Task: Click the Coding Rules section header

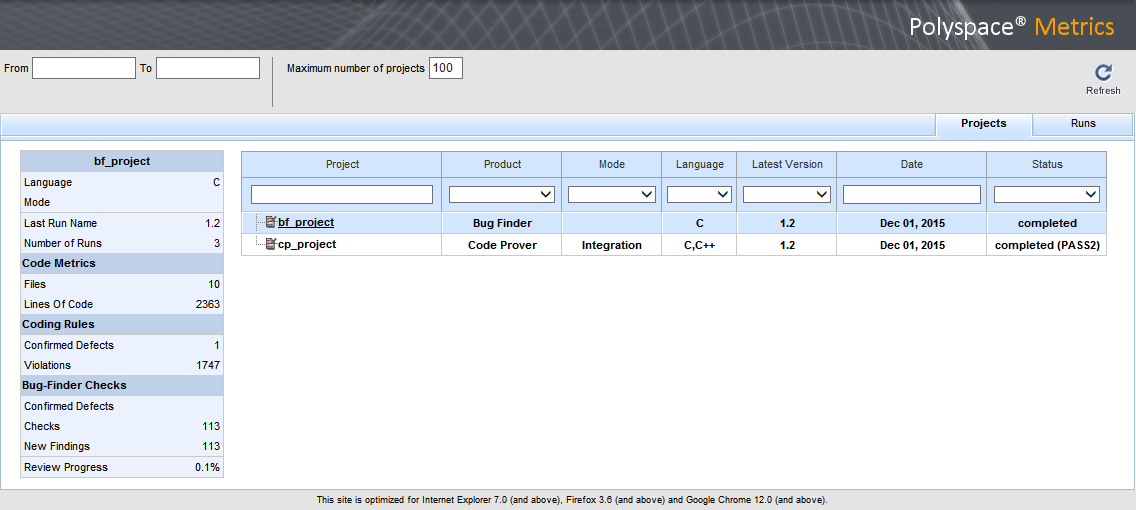Action: tap(122, 324)
